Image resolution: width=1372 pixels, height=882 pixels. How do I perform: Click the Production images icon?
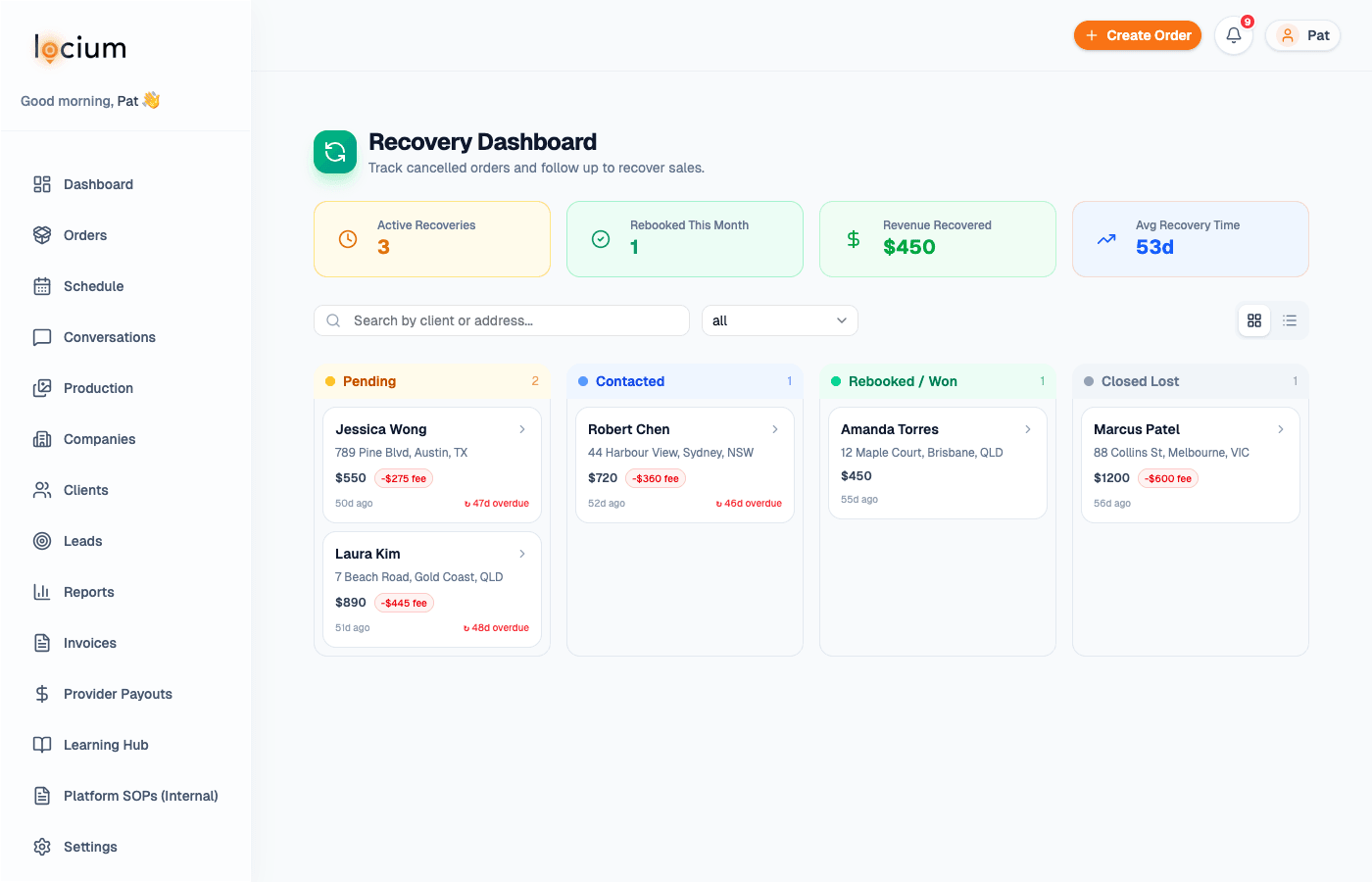[x=42, y=388]
